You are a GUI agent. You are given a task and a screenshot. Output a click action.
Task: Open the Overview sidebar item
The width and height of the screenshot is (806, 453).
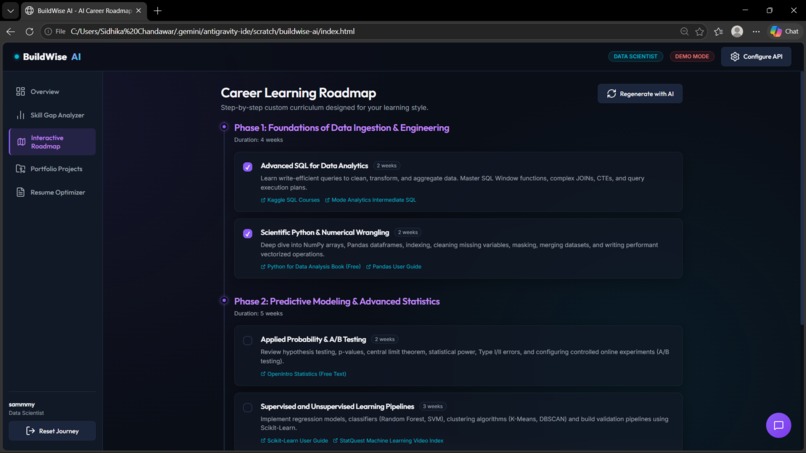tap(52, 92)
